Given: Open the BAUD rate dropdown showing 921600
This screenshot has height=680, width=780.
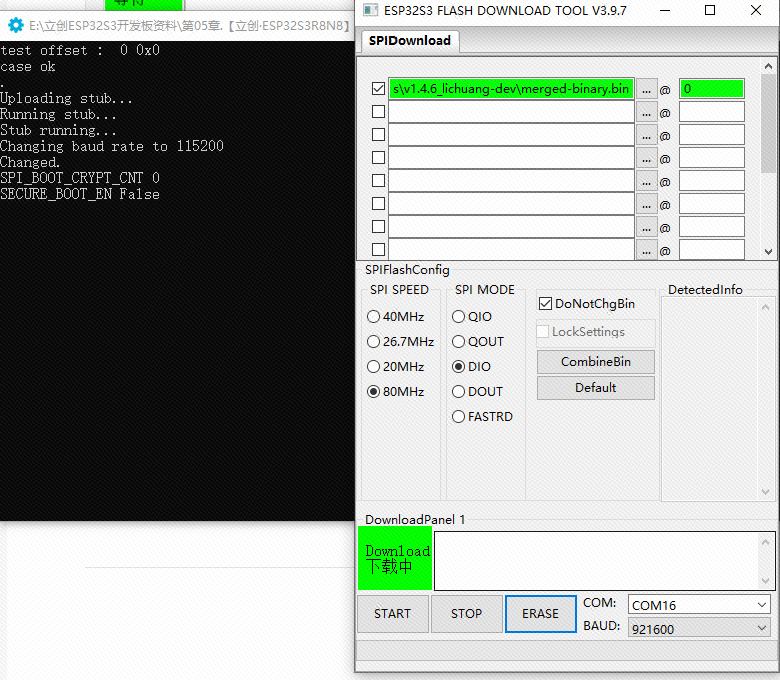Looking at the screenshot, I should (699, 629).
